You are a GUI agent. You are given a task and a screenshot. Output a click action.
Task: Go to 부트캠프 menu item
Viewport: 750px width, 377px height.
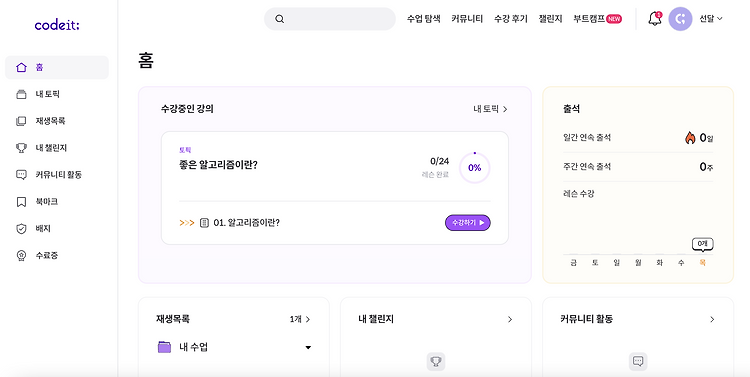[x=597, y=19]
